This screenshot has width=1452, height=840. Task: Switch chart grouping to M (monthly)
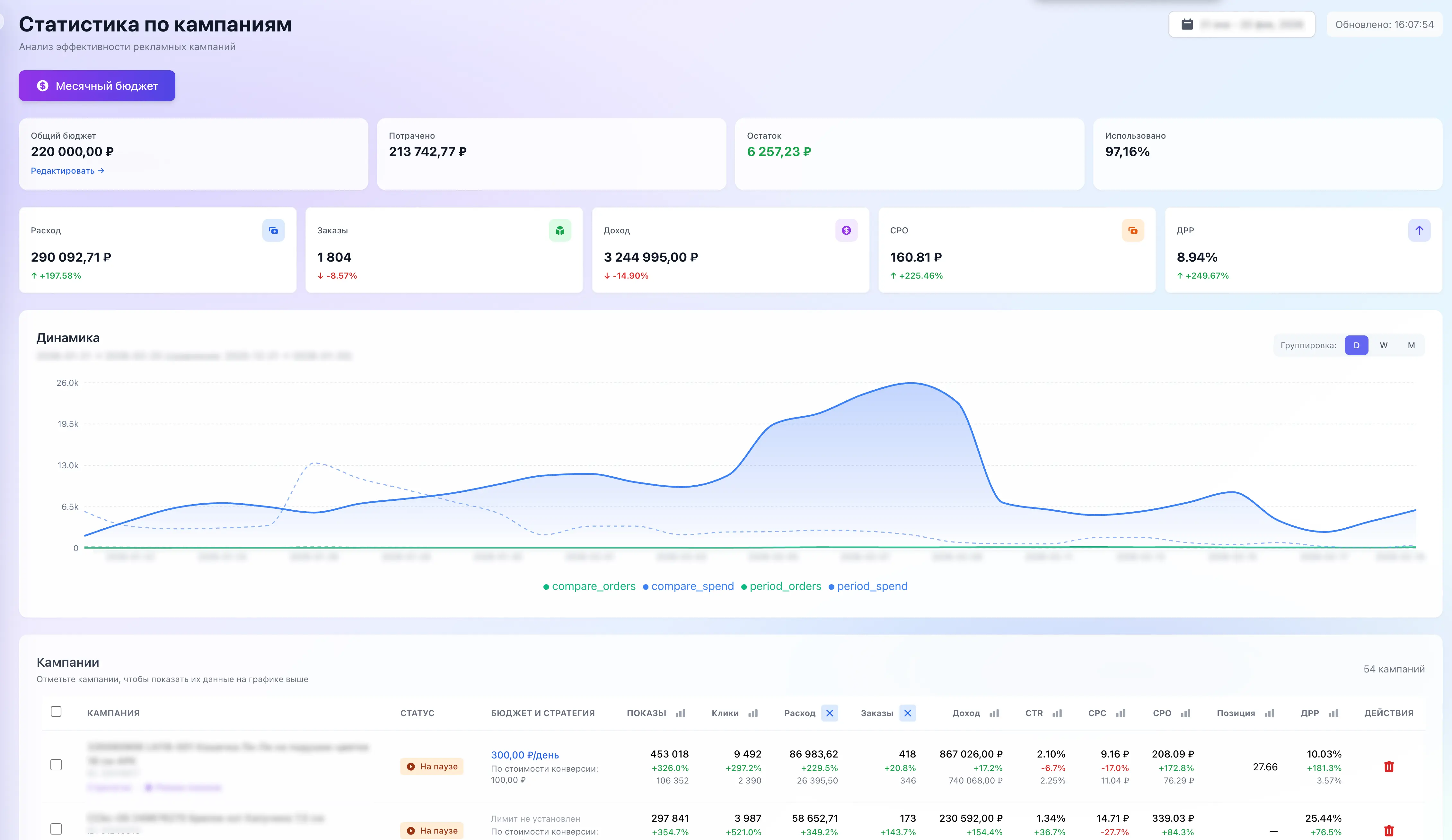pos(1411,345)
